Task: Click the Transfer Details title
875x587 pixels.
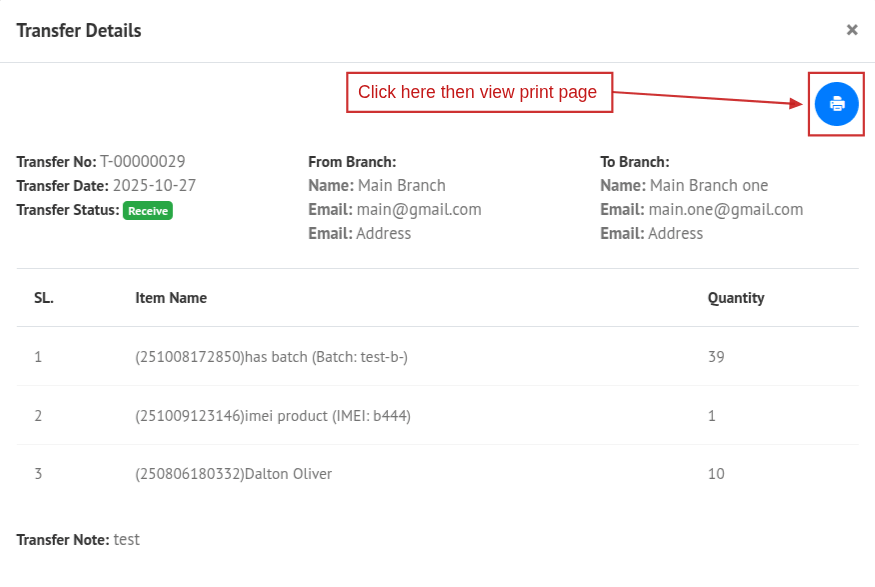Action: click(79, 31)
